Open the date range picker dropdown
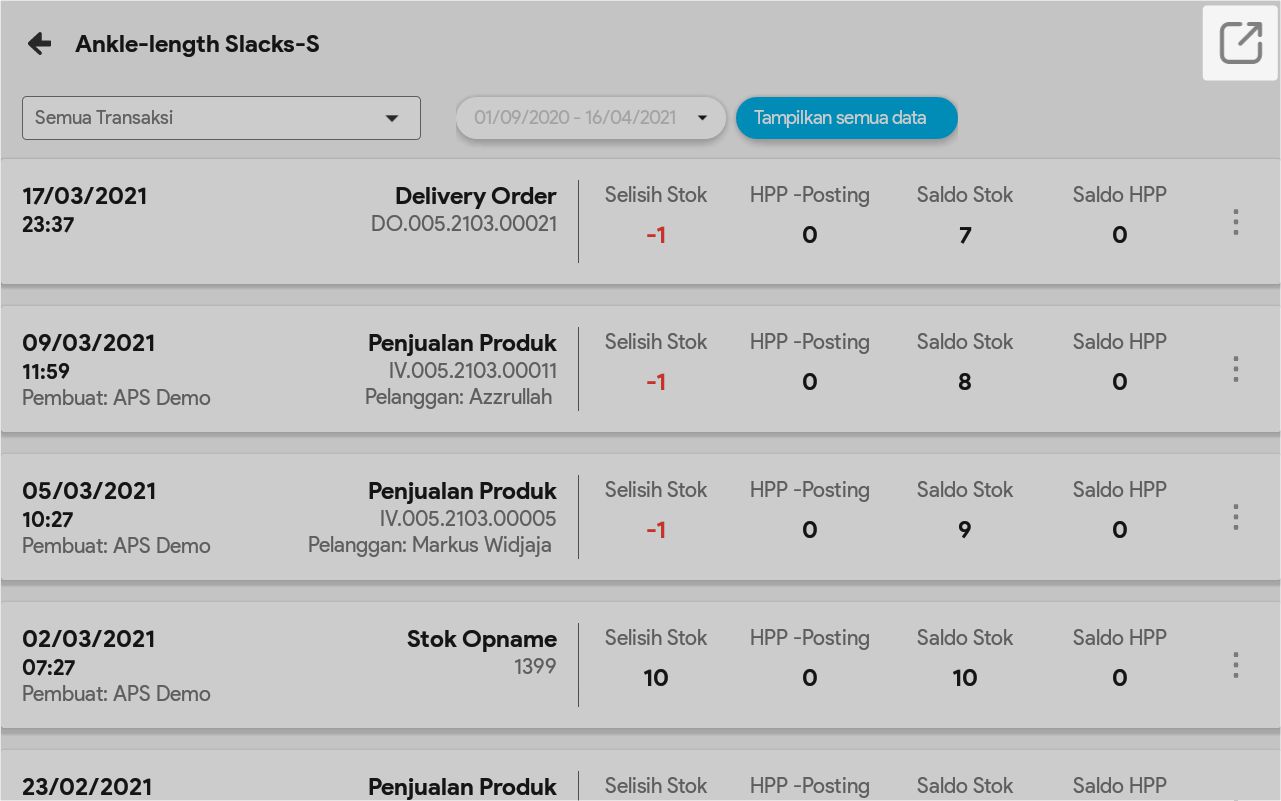Image resolution: width=1281 pixels, height=801 pixels. click(x=590, y=118)
